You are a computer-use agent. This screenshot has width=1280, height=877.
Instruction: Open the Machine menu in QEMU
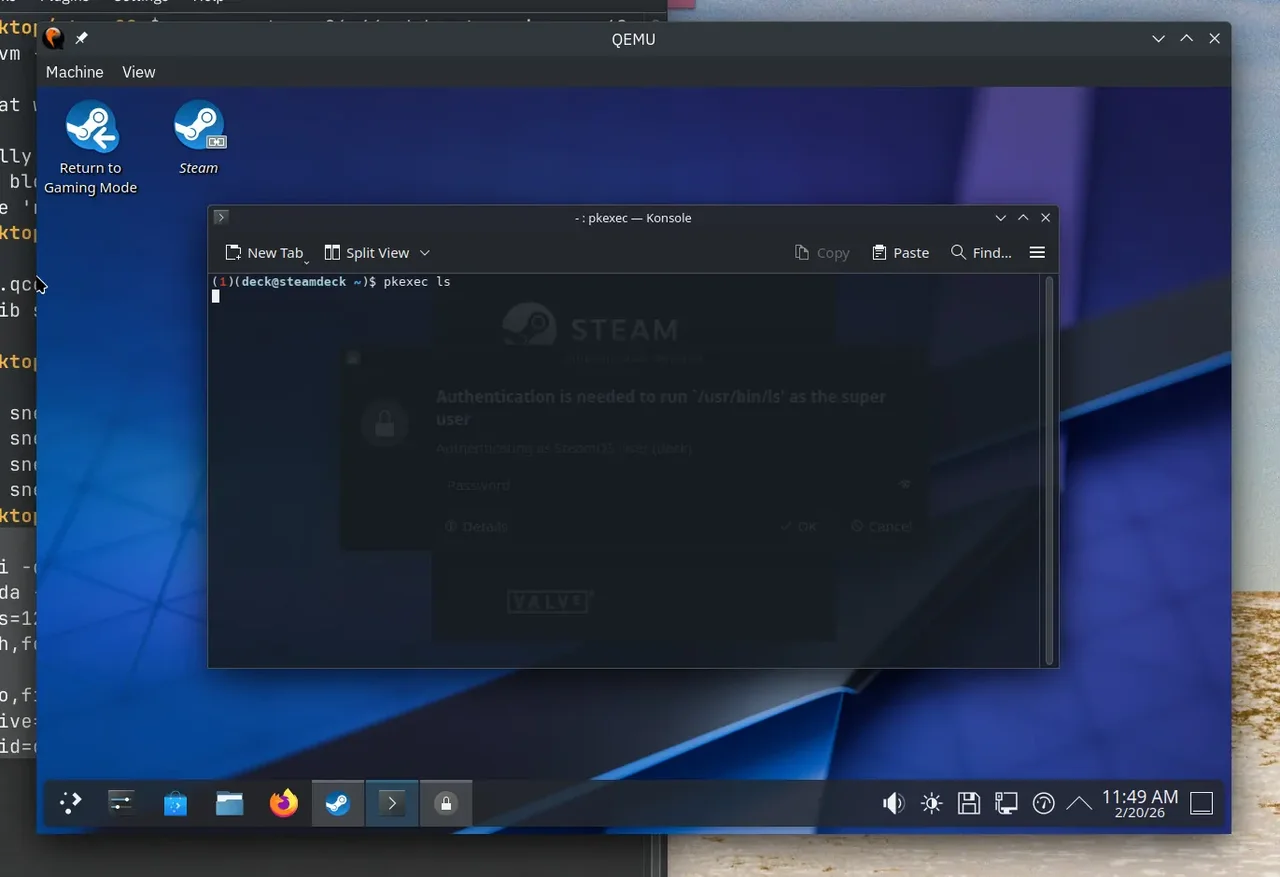74,72
